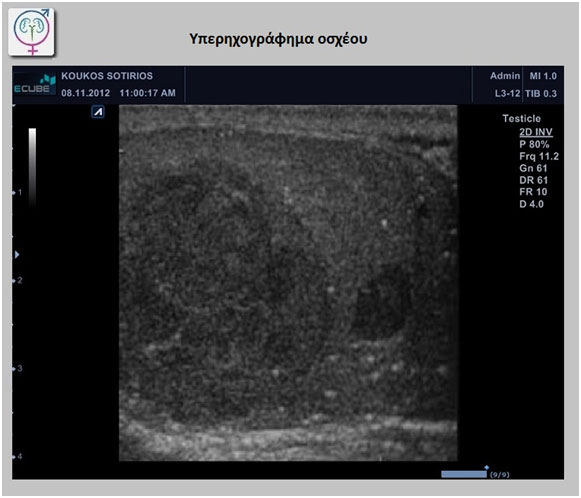Click the 1 cm depth marker
The height and width of the screenshot is (498, 581).
pyautogui.click(x=18, y=192)
